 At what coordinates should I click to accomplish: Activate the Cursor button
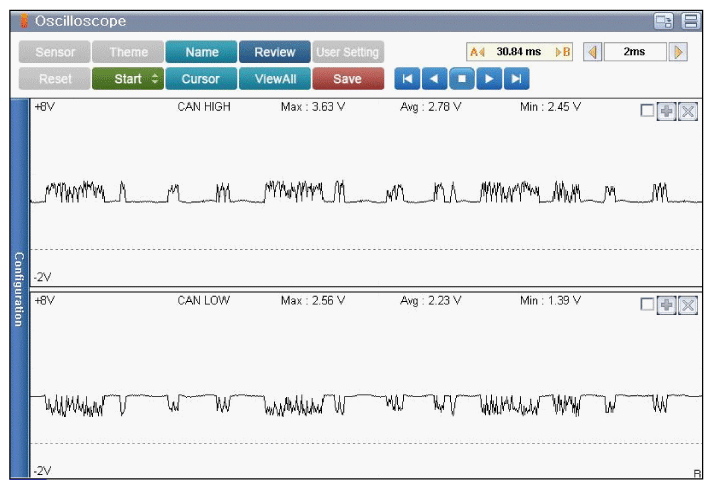click(201, 79)
